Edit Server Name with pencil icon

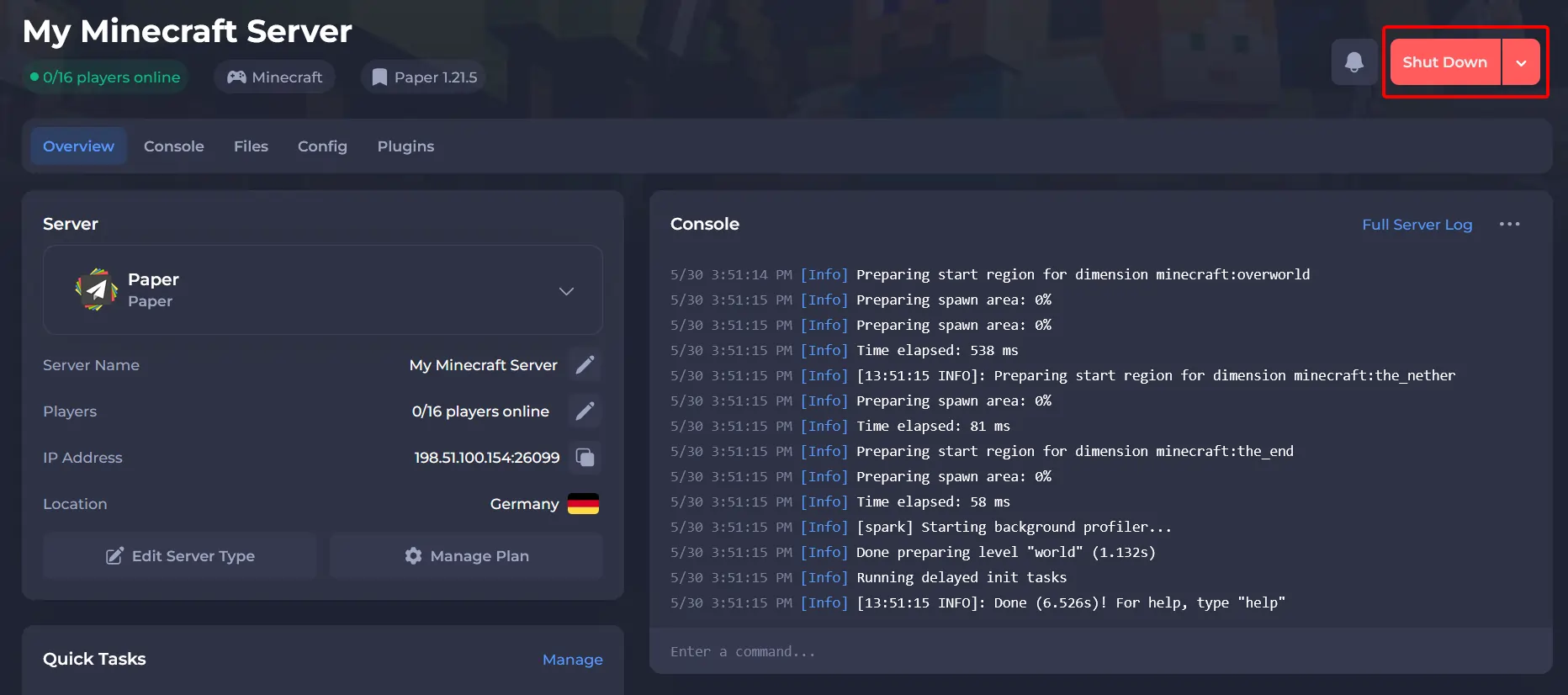[585, 364]
